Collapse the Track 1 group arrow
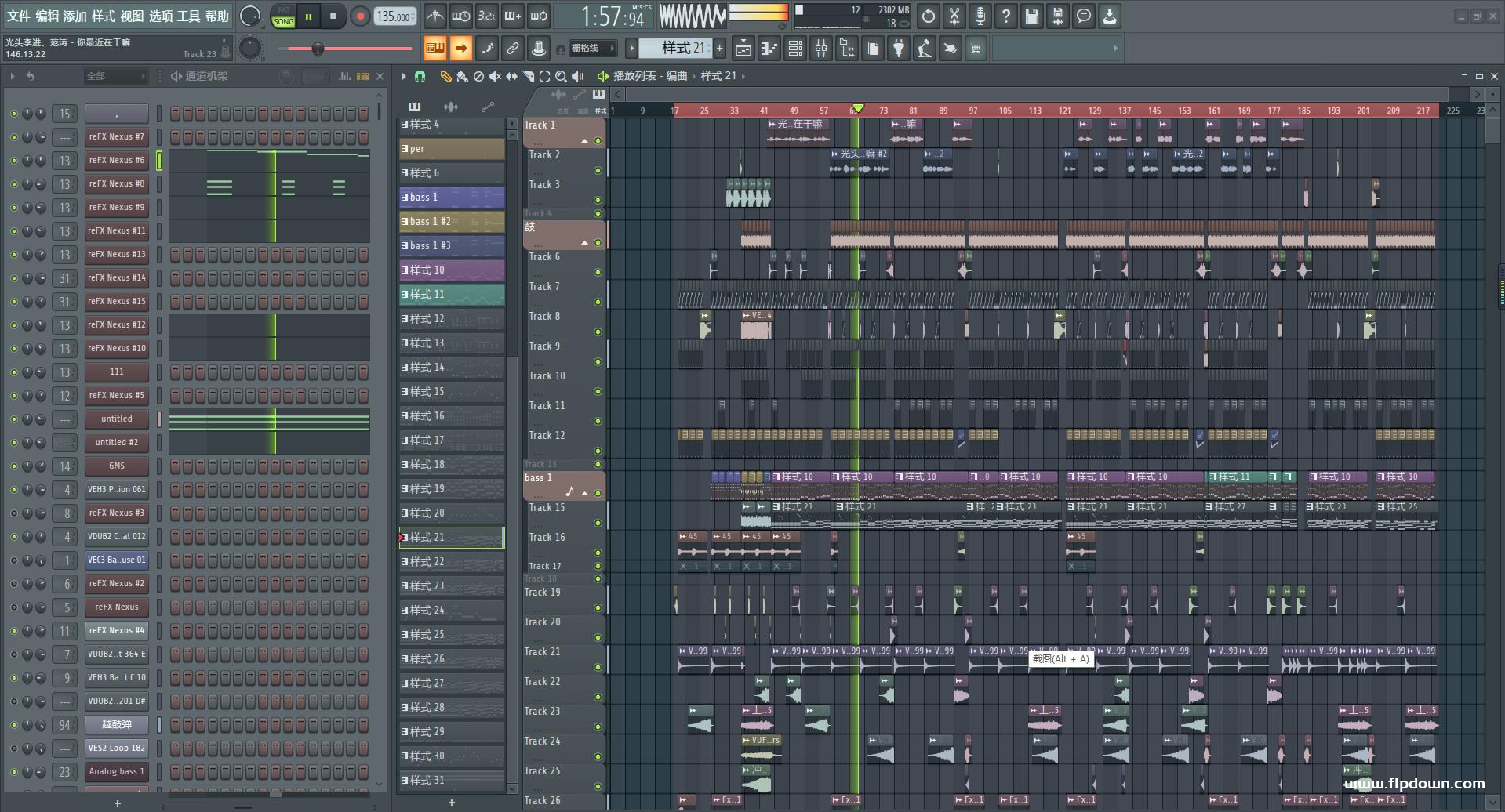This screenshot has width=1505, height=812. pos(584,141)
